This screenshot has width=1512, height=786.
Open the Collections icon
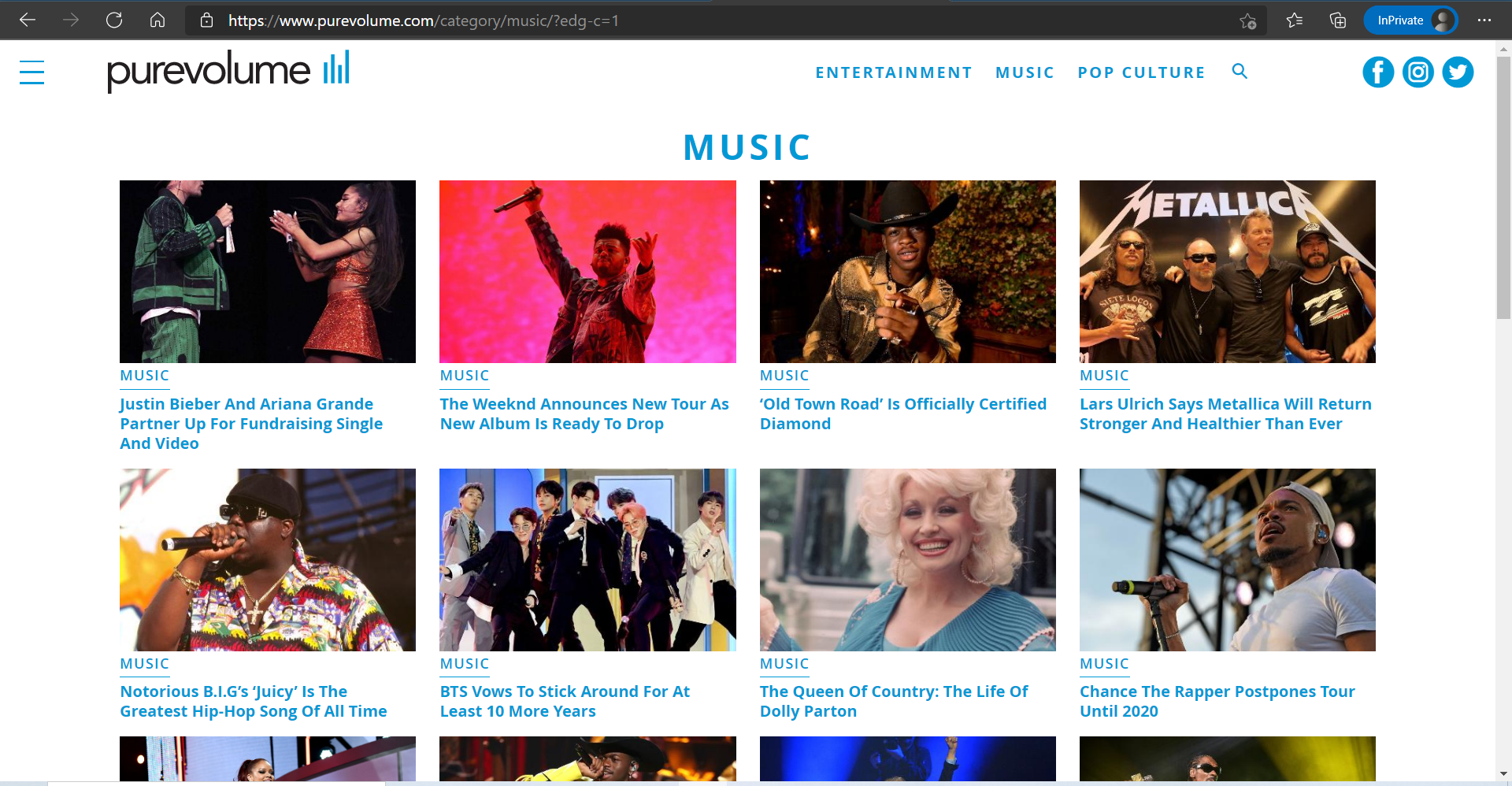tap(1338, 20)
